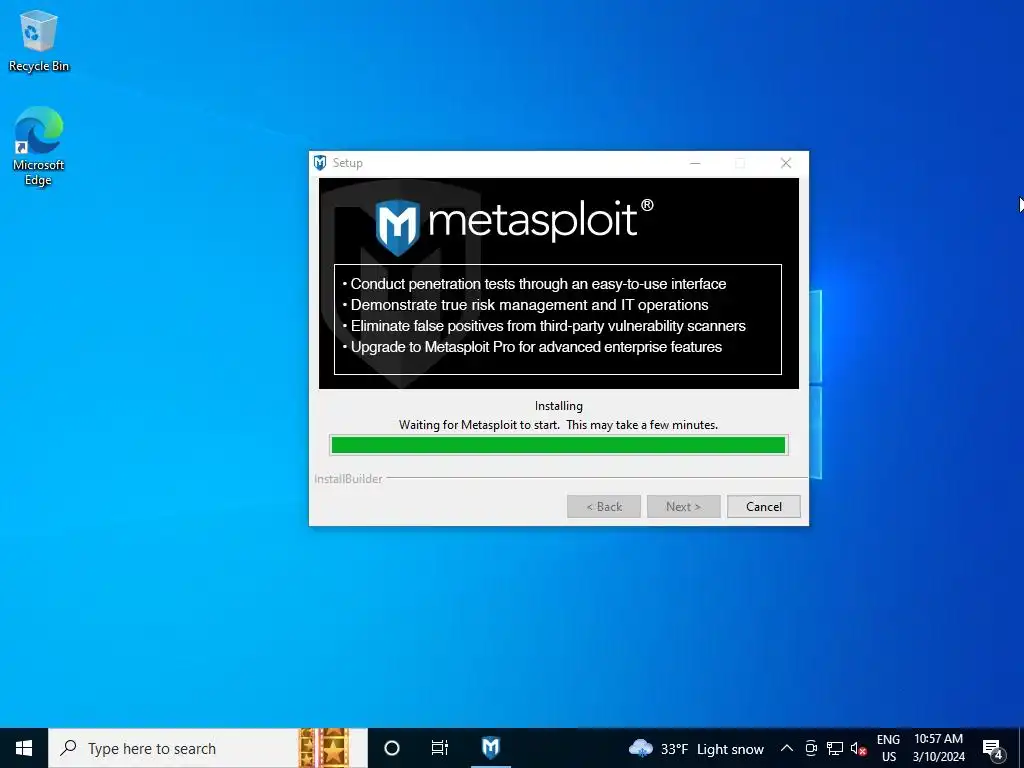The width and height of the screenshot is (1024, 768).
Task: Minimize the Setup window
Action: (695, 163)
